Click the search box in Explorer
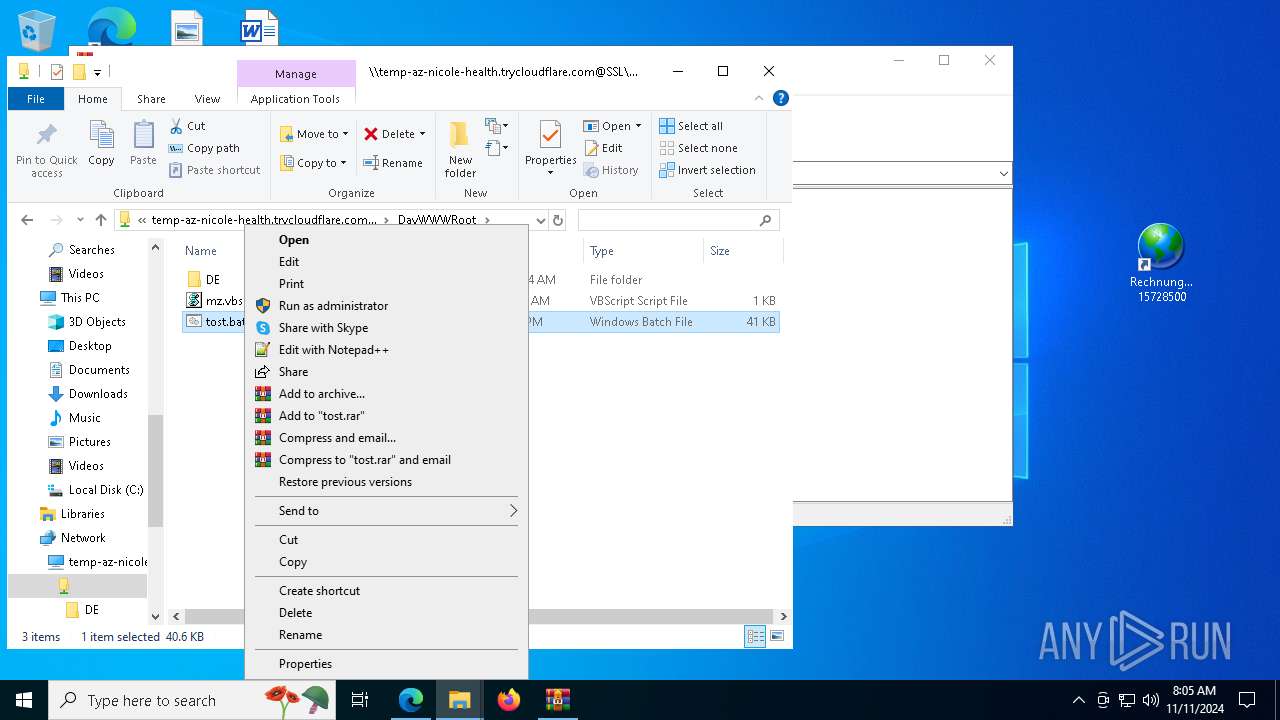The height and width of the screenshot is (720, 1280). coord(678,220)
